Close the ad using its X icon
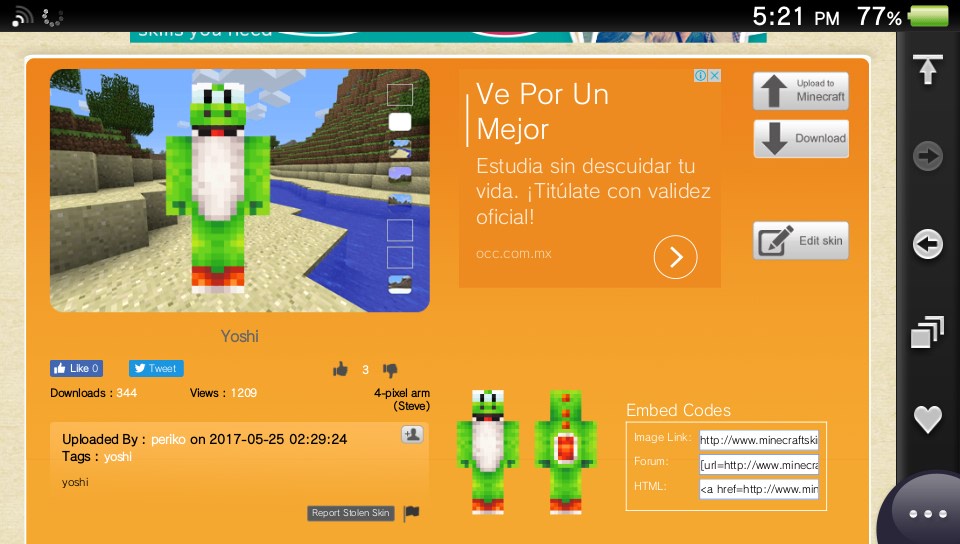The height and width of the screenshot is (544, 960). click(x=714, y=75)
